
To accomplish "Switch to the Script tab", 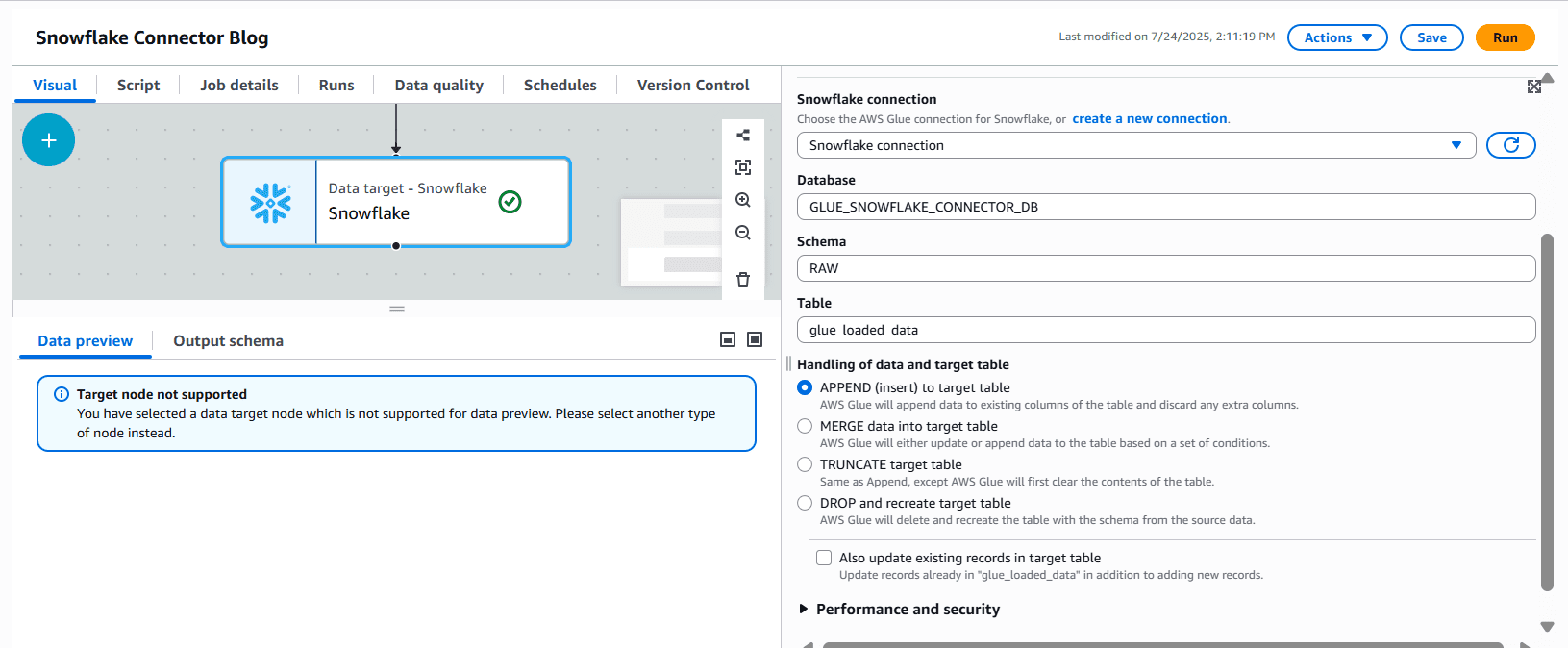I will tap(138, 85).
